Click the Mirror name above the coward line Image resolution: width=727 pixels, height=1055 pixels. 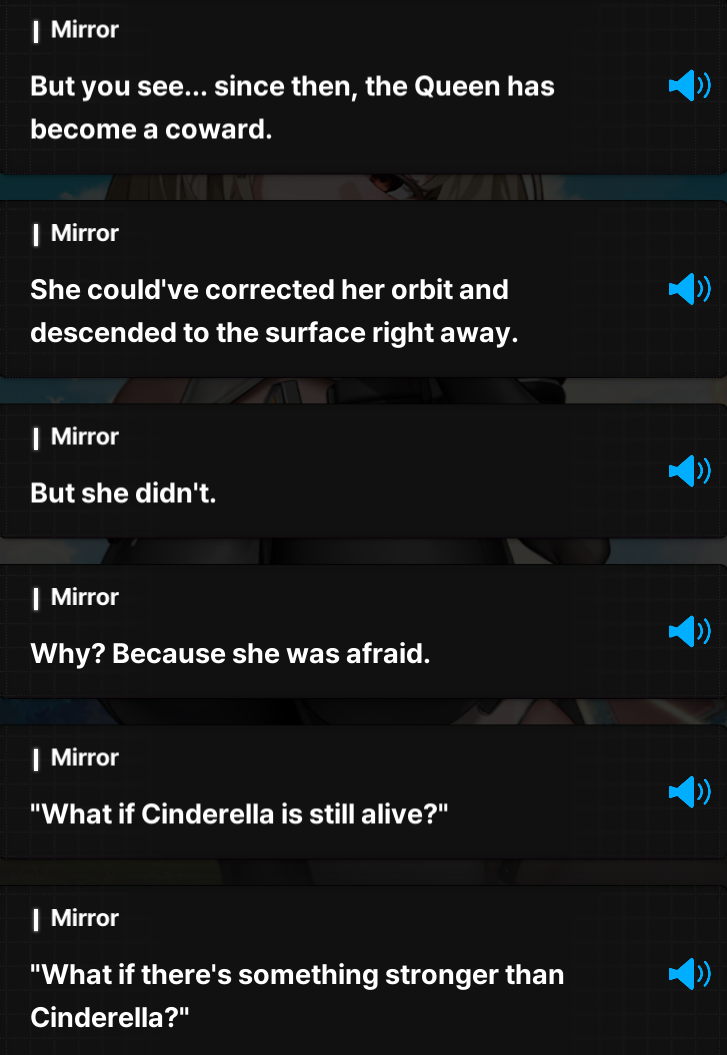click(85, 30)
